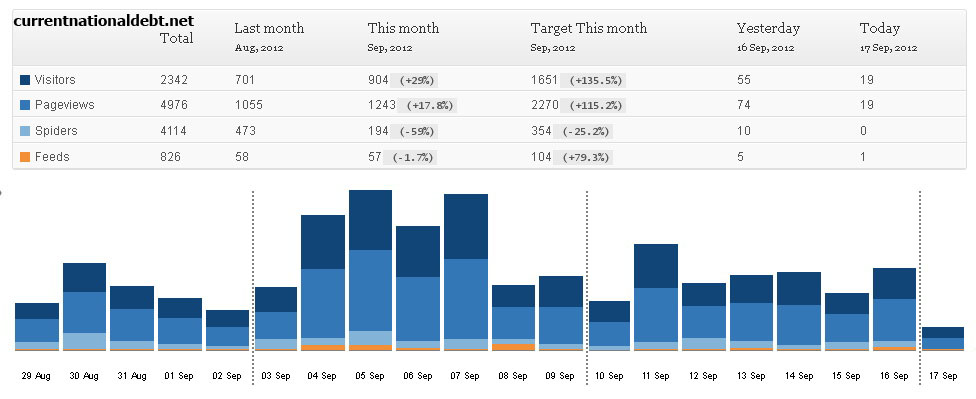Click the 17 Sep bar in chart

(942, 339)
